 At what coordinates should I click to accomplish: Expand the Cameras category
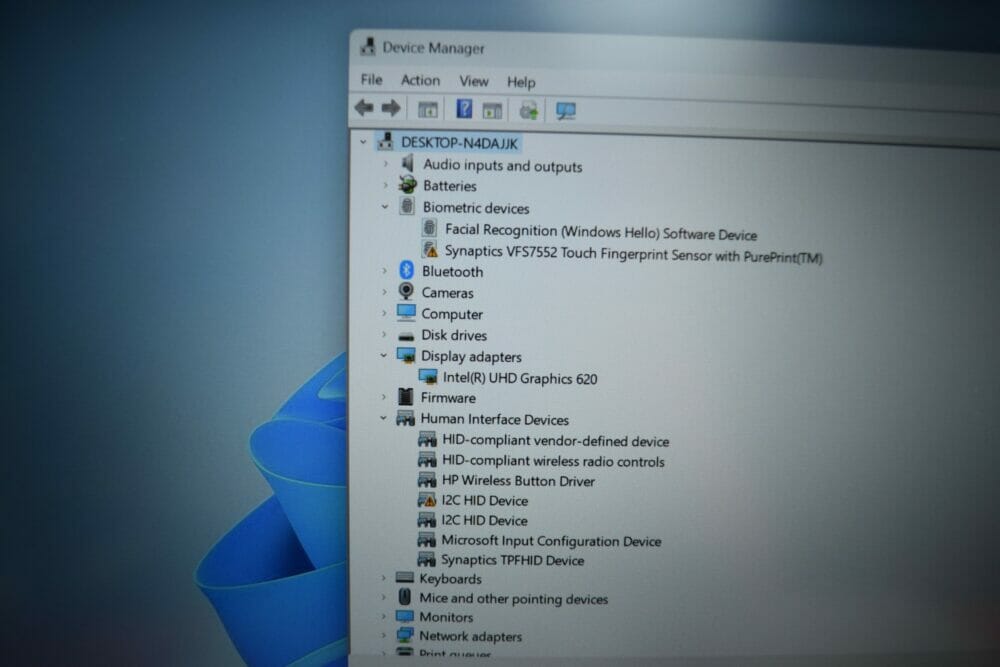384,292
